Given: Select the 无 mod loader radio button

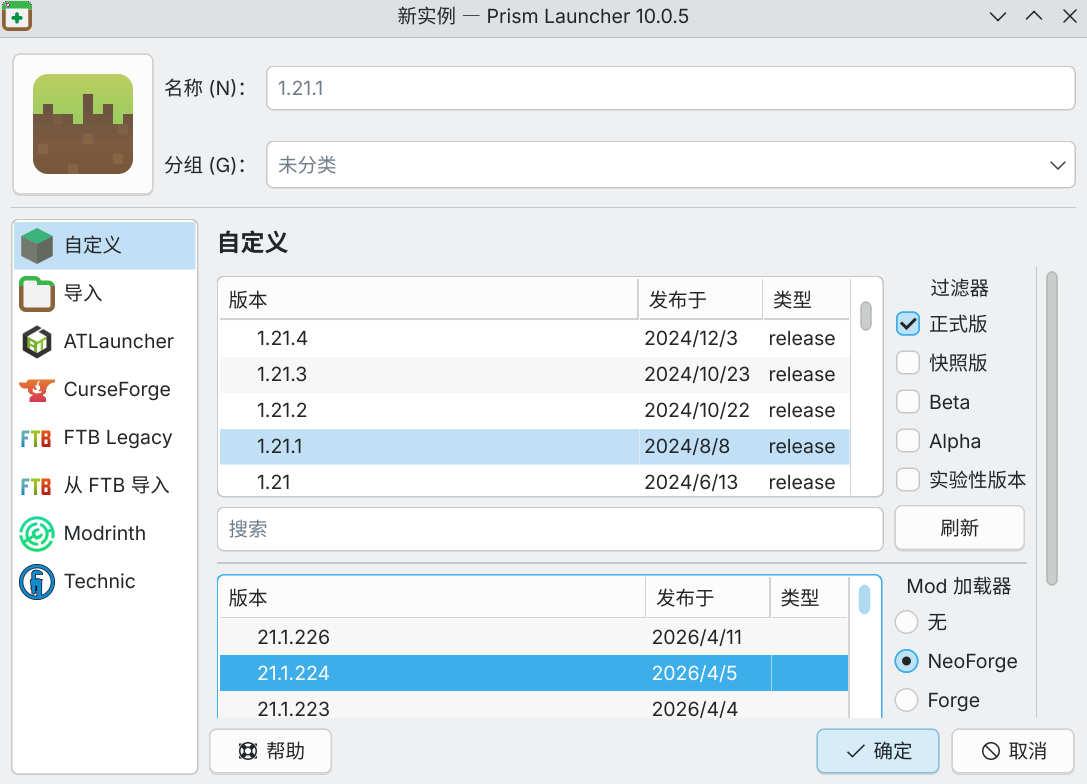Looking at the screenshot, I should pos(907,622).
